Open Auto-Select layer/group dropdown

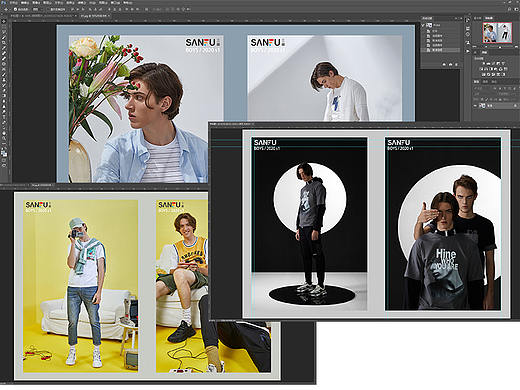click(37, 9)
